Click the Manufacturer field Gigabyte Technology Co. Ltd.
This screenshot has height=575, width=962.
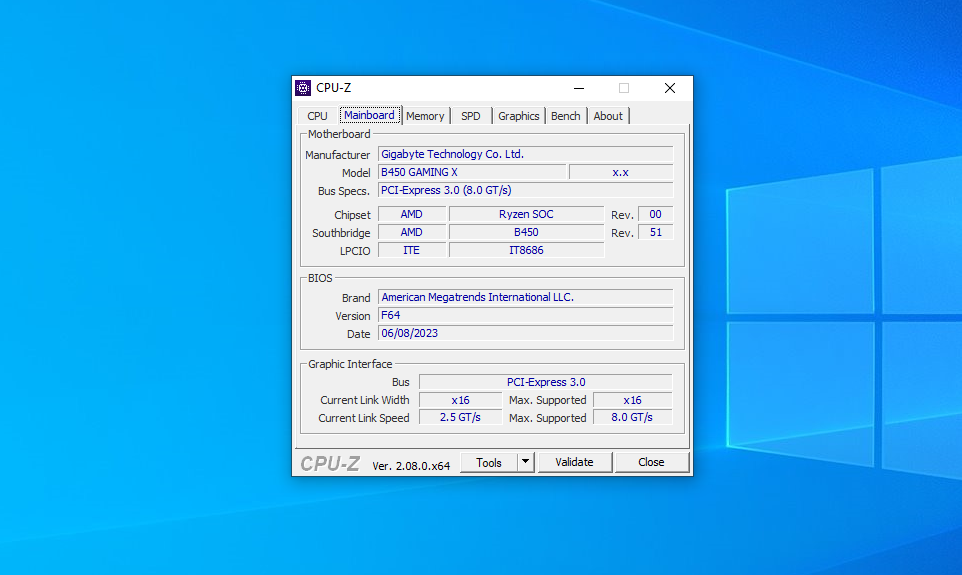pos(525,154)
